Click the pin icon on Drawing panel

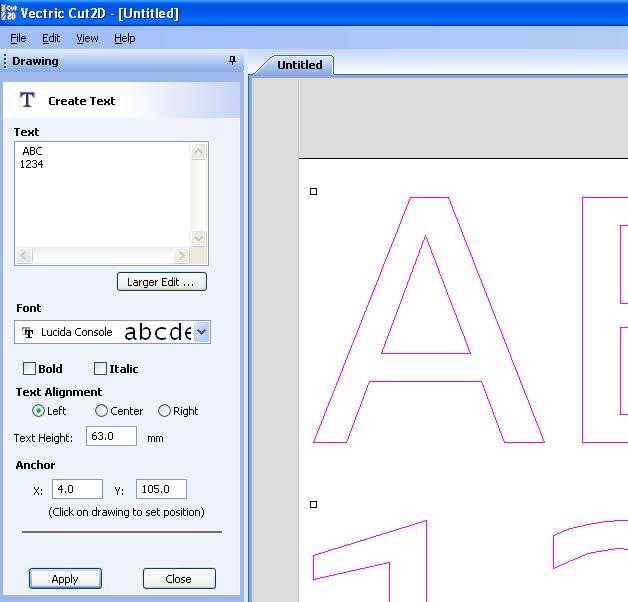[232, 61]
